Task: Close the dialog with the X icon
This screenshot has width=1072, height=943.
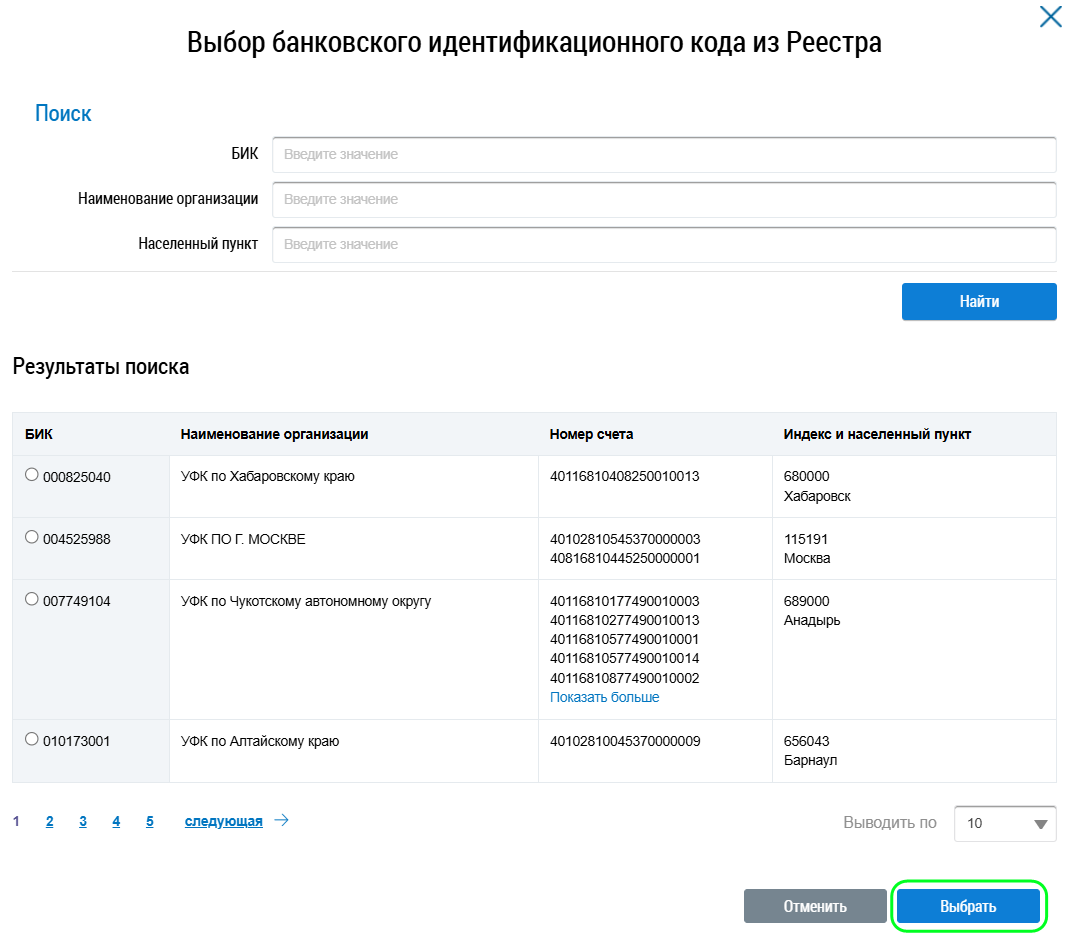Action: click(x=1050, y=17)
